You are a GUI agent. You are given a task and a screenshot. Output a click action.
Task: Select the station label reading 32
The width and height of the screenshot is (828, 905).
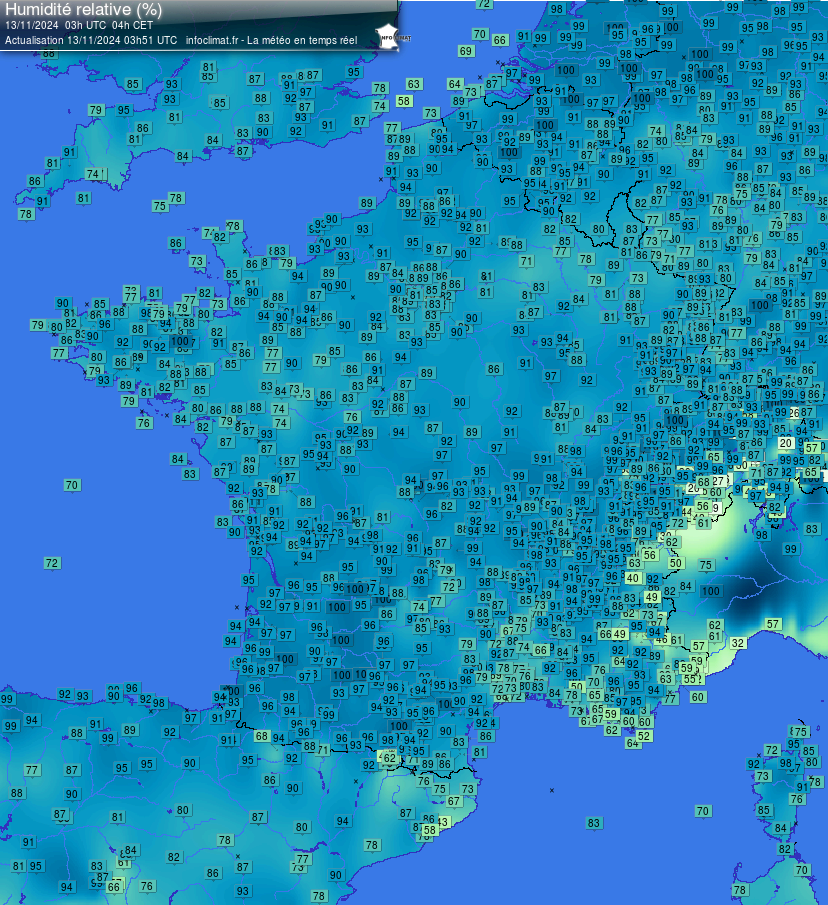(x=737, y=643)
